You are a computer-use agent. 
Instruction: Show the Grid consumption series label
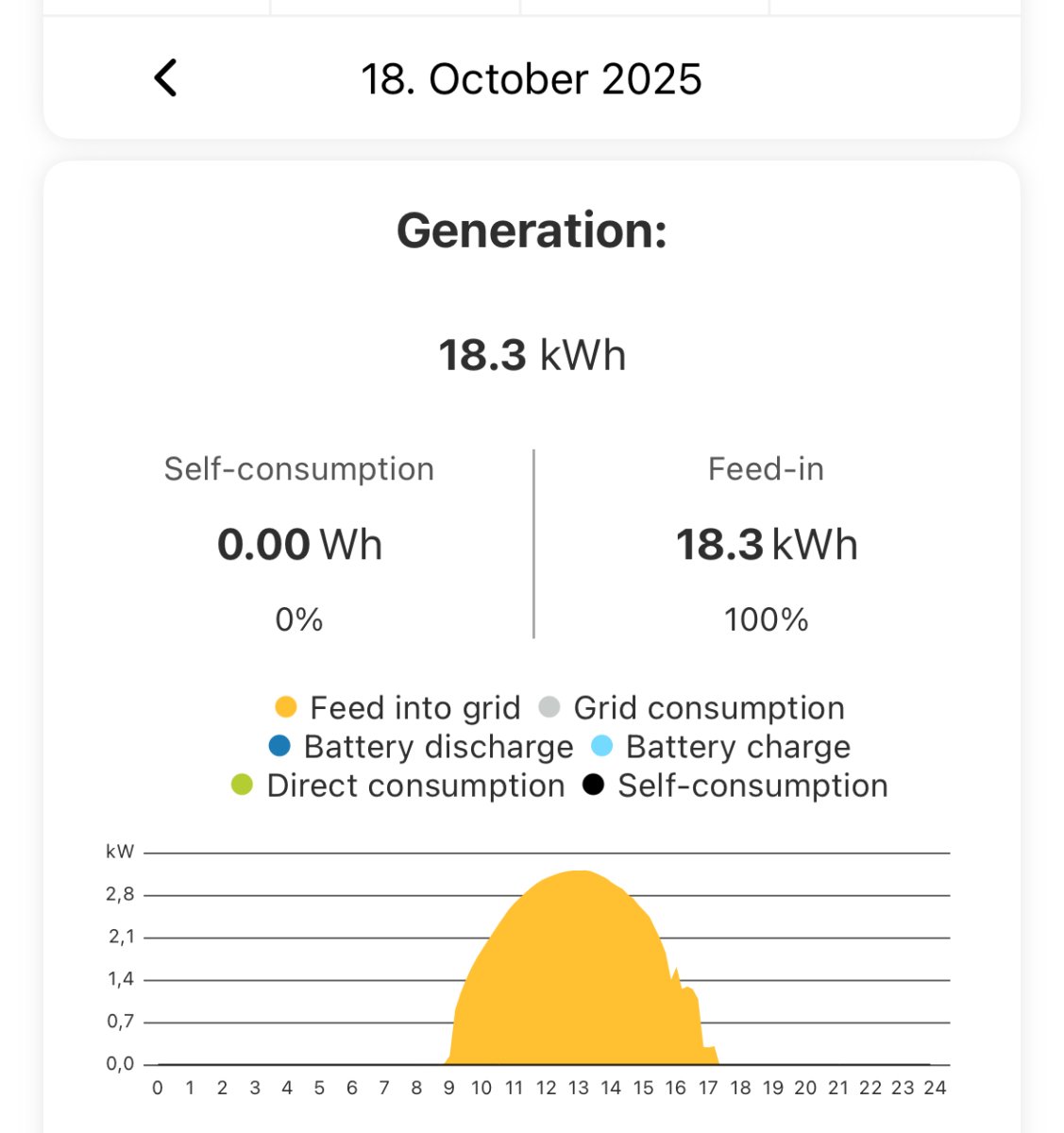click(709, 708)
